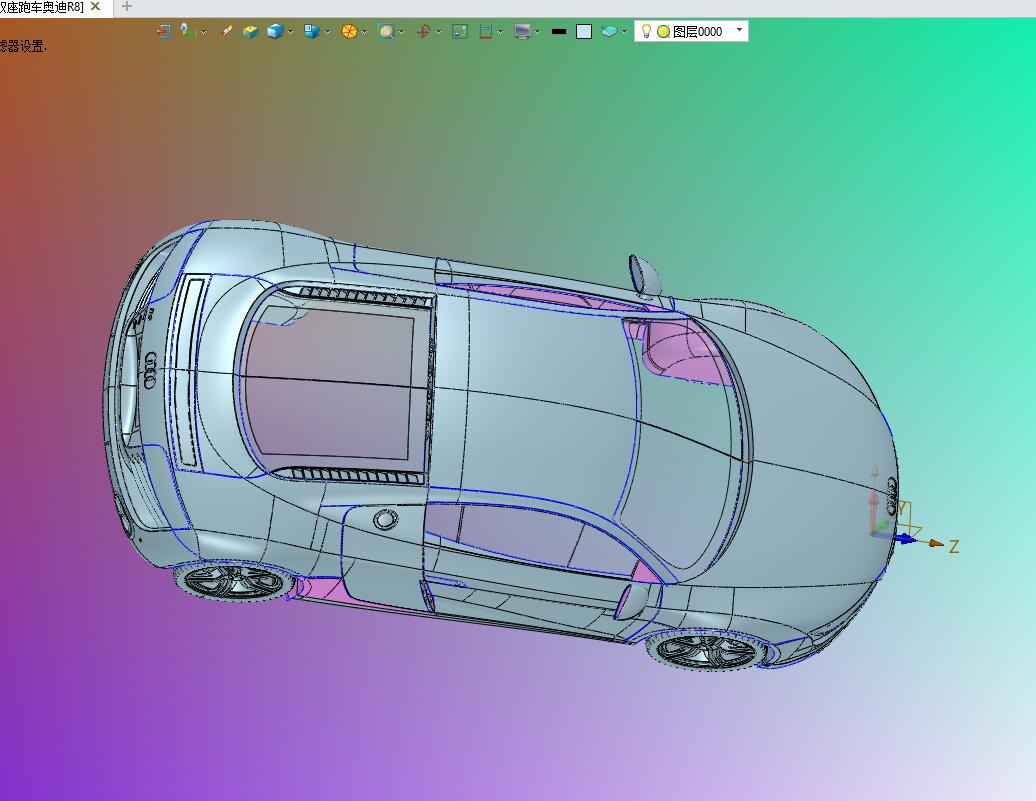Image resolution: width=1036 pixels, height=801 pixels.
Task: Click the paintbrush icon in the toolbar
Action: pos(226,31)
